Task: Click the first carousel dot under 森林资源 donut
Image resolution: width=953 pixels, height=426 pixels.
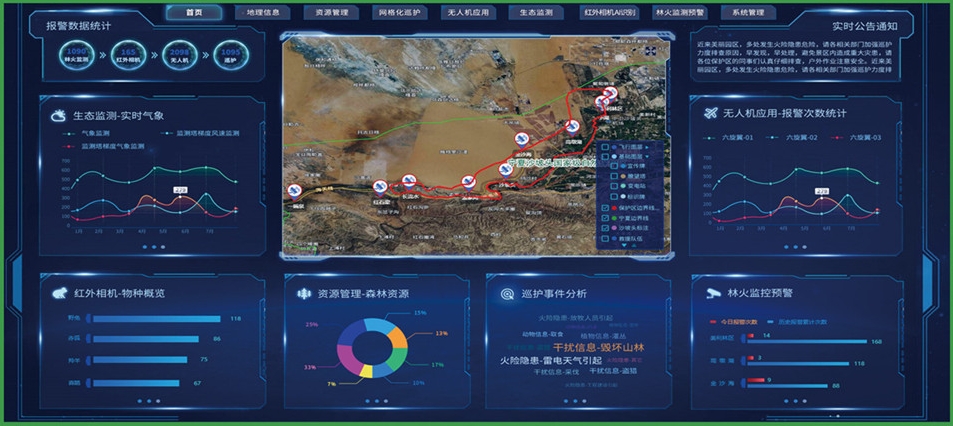Action: point(367,401)
